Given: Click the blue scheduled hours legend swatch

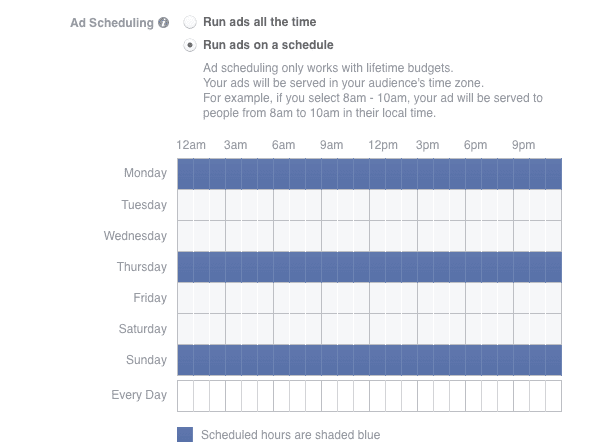Looking at the screenshot, I should (185, 434).
